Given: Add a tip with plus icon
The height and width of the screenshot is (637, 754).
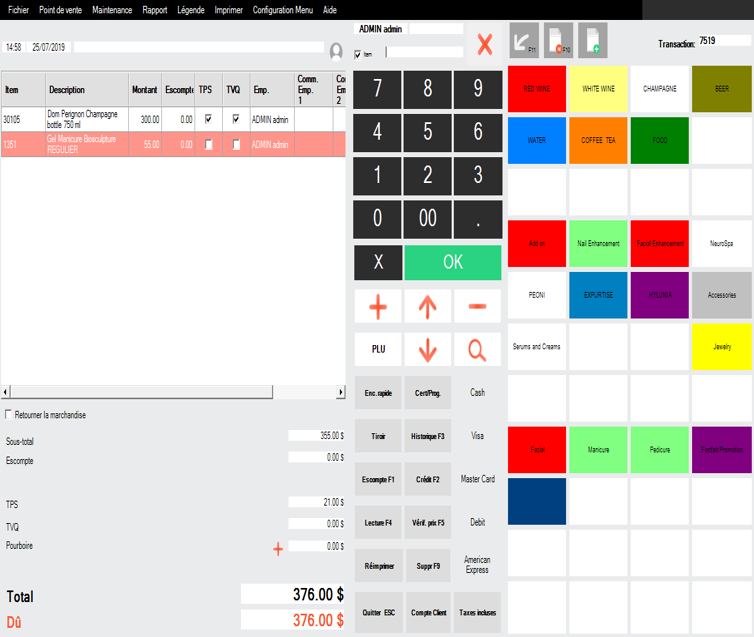Looking at the screenshot, I should tap(278, 549).
